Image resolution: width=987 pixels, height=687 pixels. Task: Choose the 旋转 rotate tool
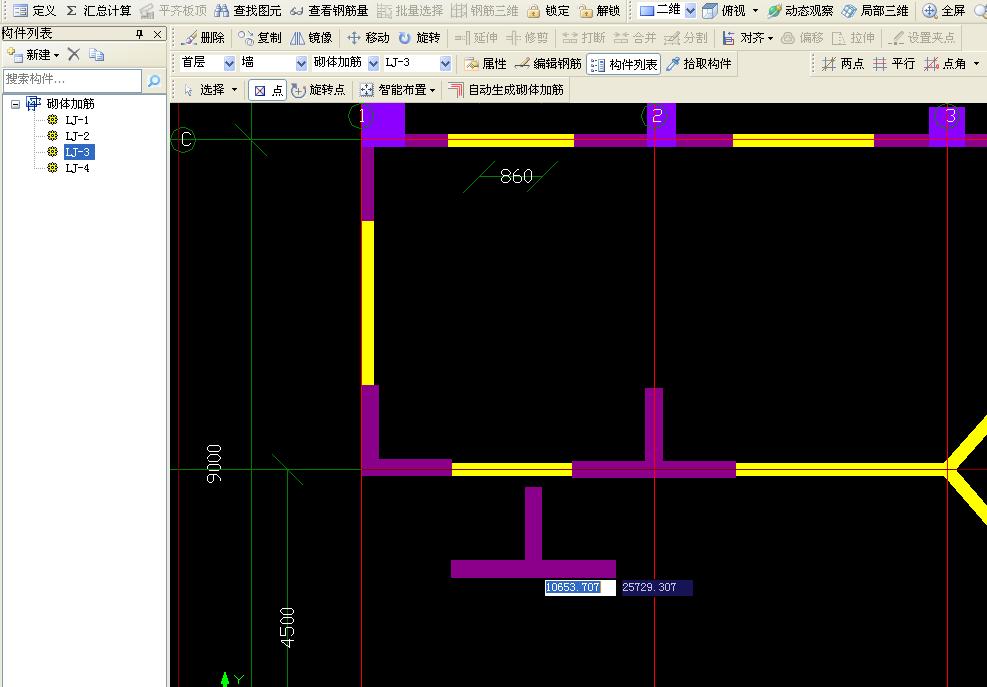click(x=419, y=38)
